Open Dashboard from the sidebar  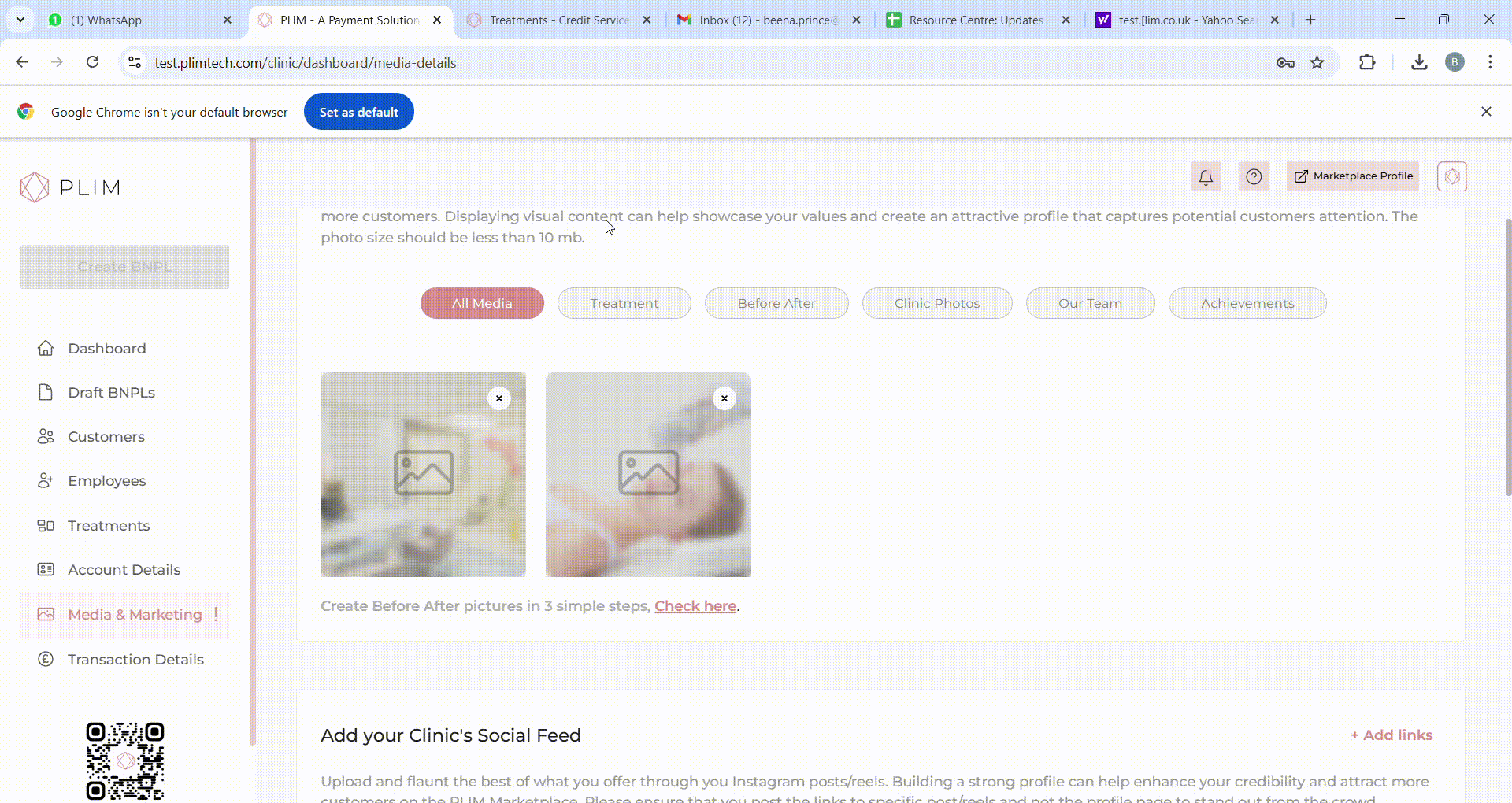tap(106, 348)
